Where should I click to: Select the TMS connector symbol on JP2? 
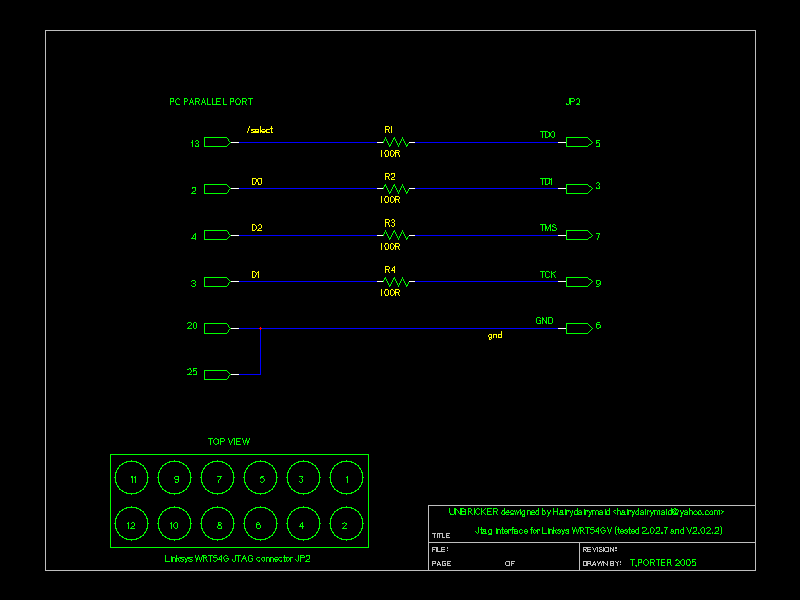[579, 235]
